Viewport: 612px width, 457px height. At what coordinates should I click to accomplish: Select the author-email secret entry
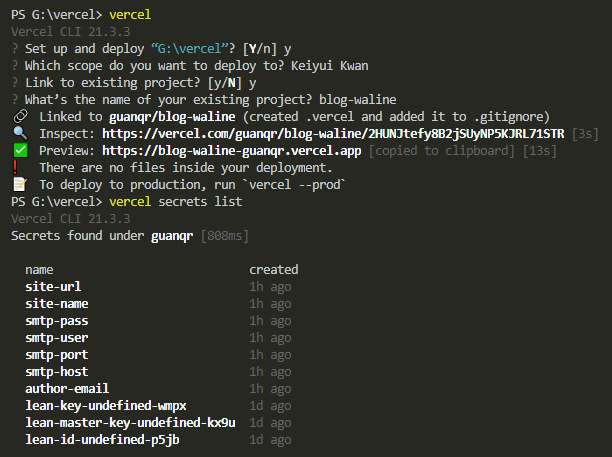(67, 389)
